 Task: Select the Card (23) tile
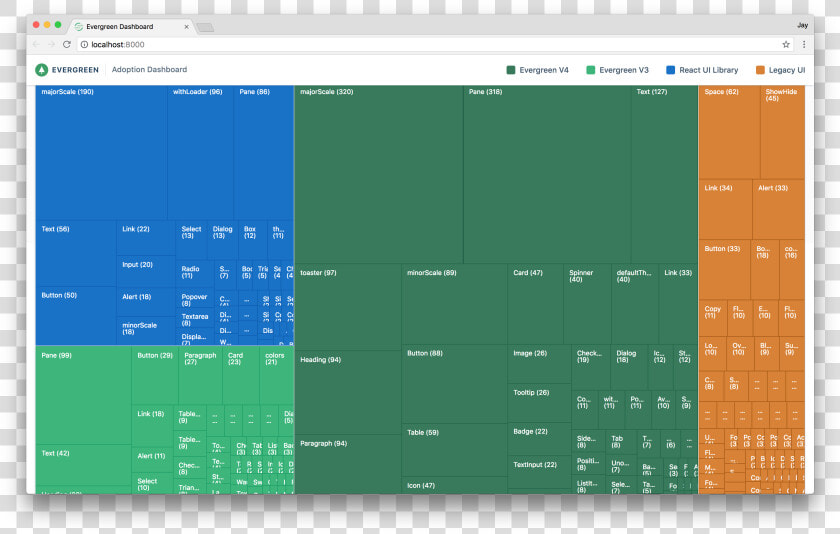(x=241, y=375)
